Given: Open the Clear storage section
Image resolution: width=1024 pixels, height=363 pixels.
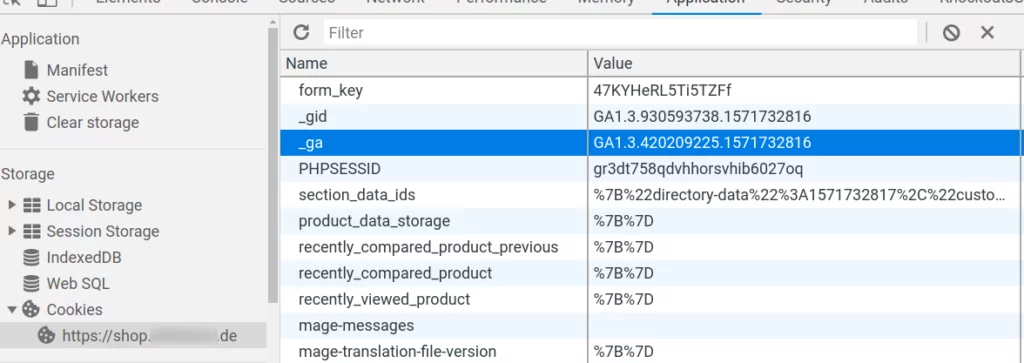Looking at the screenshot, I should pos(93,123).
